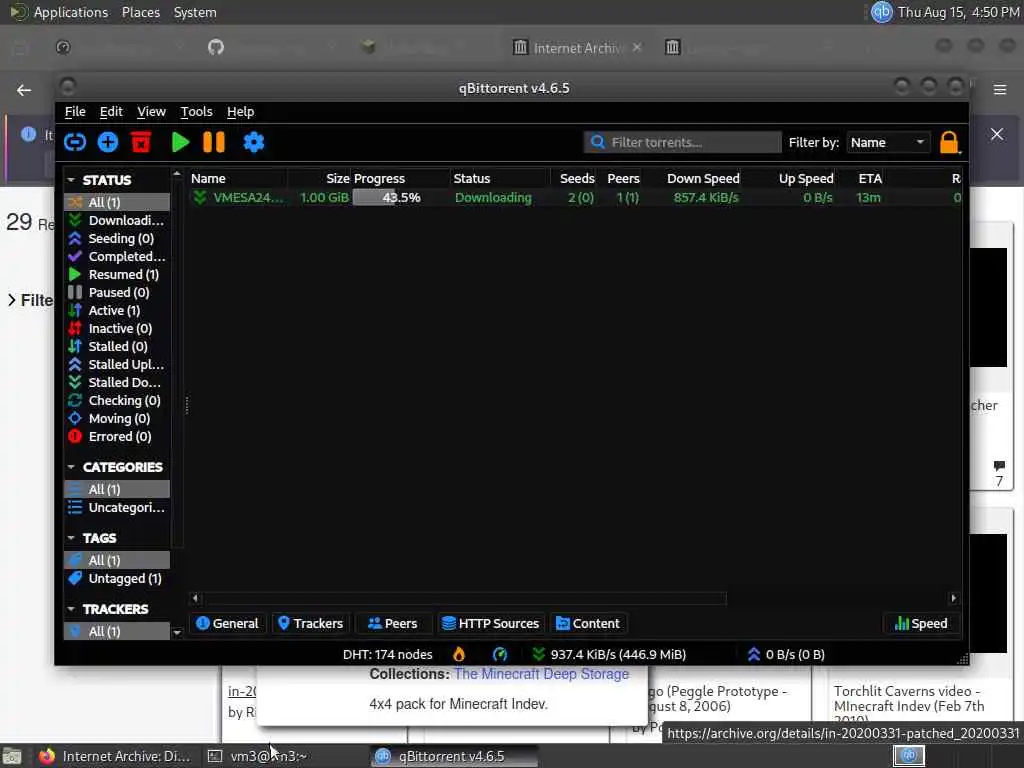Image resolution: width=1024 pixels, height=768 pixels.
Task: Select Paused (0) filter
Action: [117, 293]
